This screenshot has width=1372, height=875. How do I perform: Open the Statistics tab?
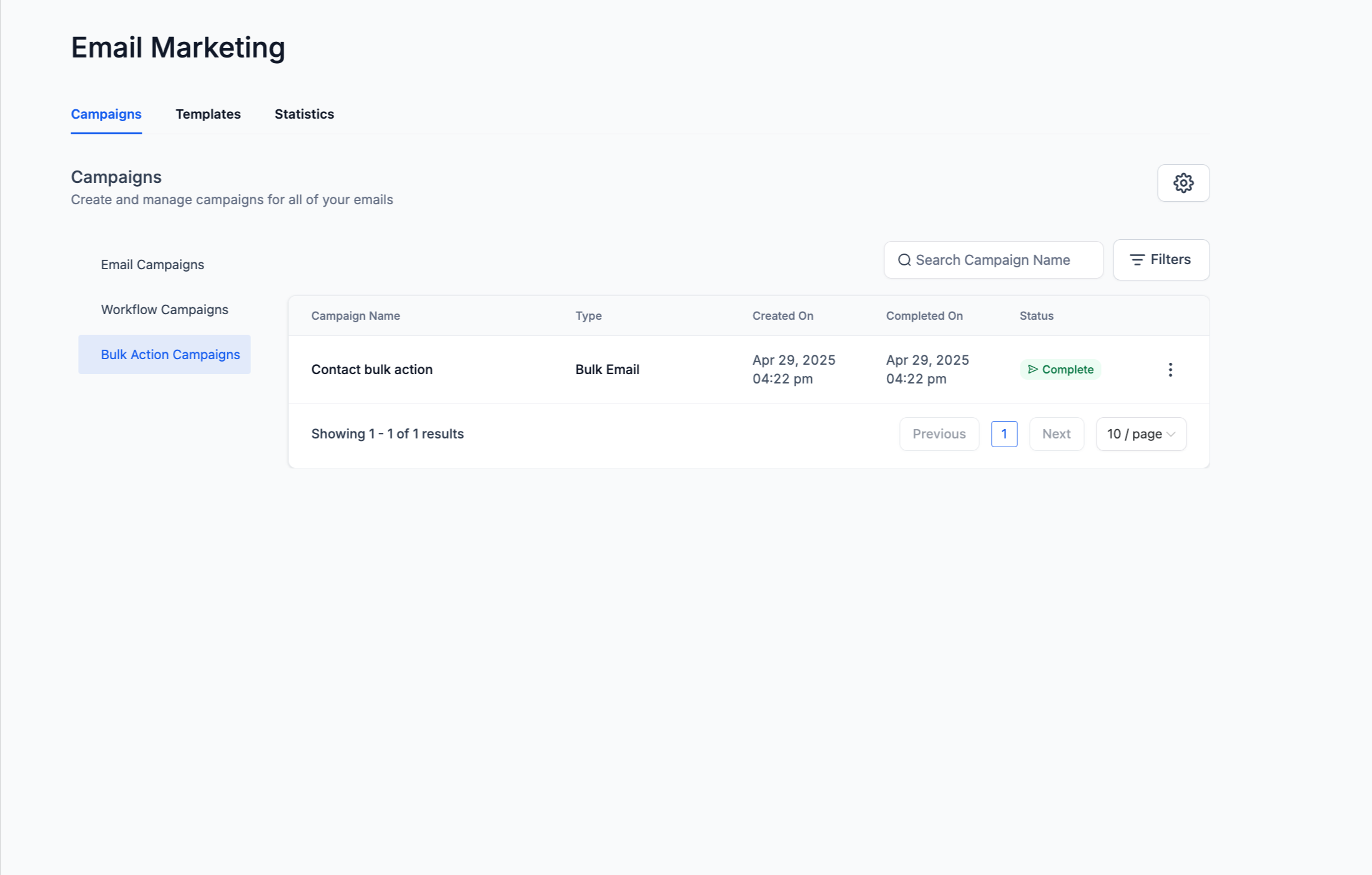(304, 114)
